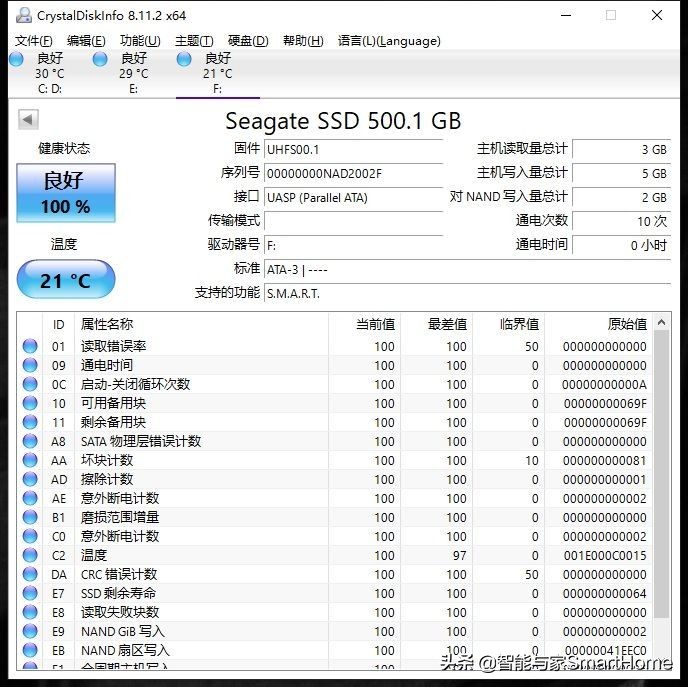The image size is (688, 687).
Task: Click blue status dot for ID E7 row
Action: click(x=30, y=593)
